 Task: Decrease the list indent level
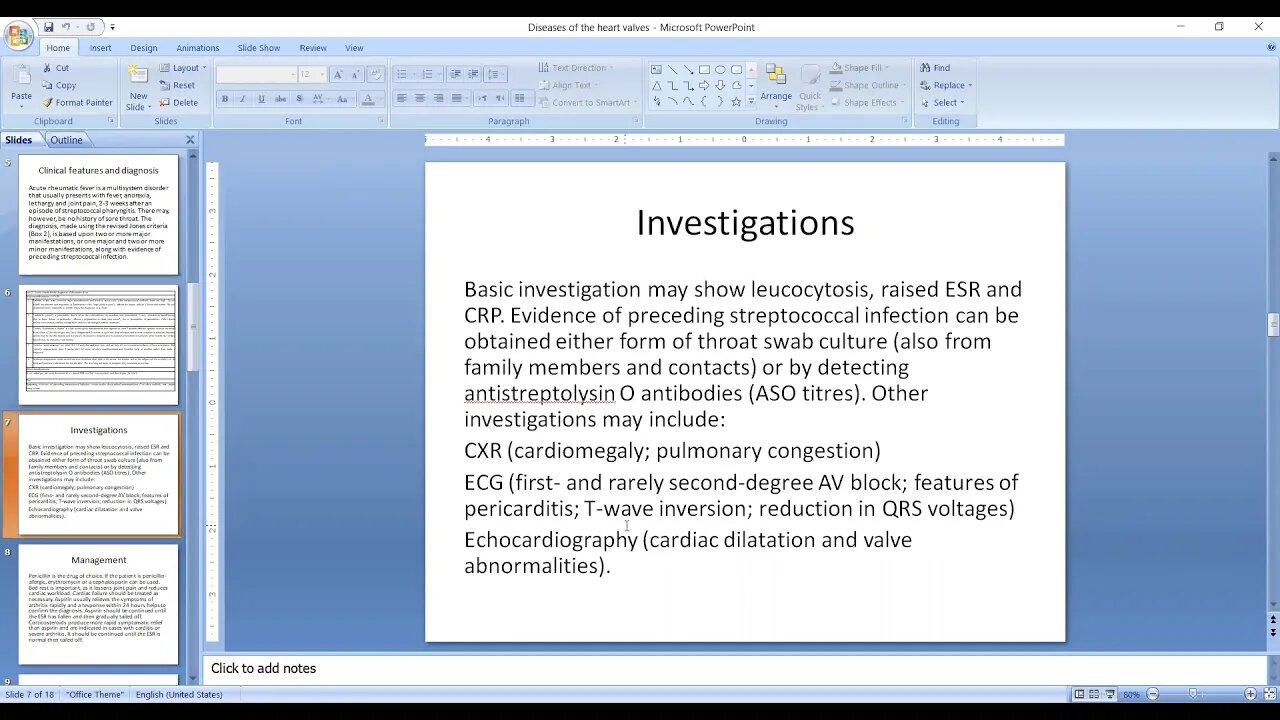click(455, 74)
